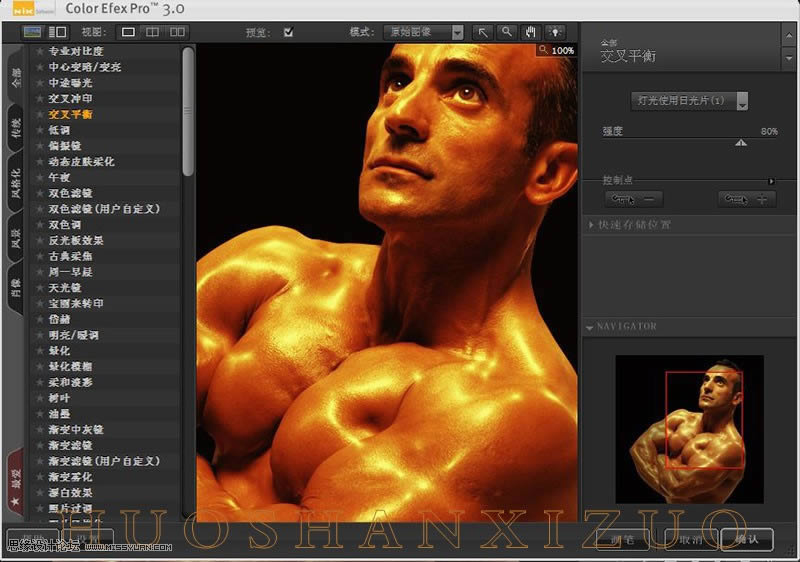The height and width of the screenshot is (562, 800).
Task: Adjust the 强度 strength slider handle
Action: pyautogui.click(x=741, y=143)
